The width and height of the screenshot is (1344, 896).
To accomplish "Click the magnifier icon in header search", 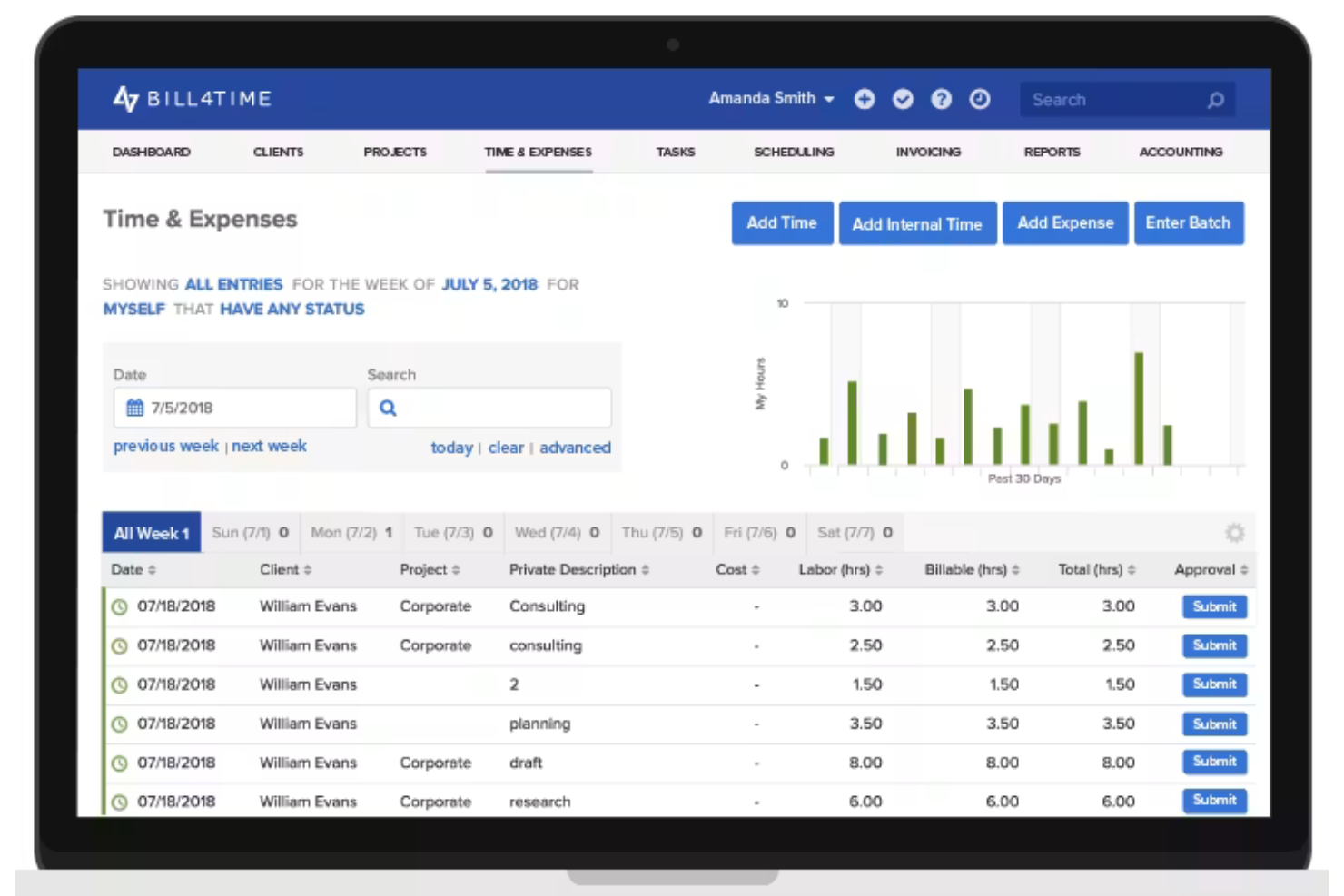I will pyautogui.click(x=1216, y=100).
